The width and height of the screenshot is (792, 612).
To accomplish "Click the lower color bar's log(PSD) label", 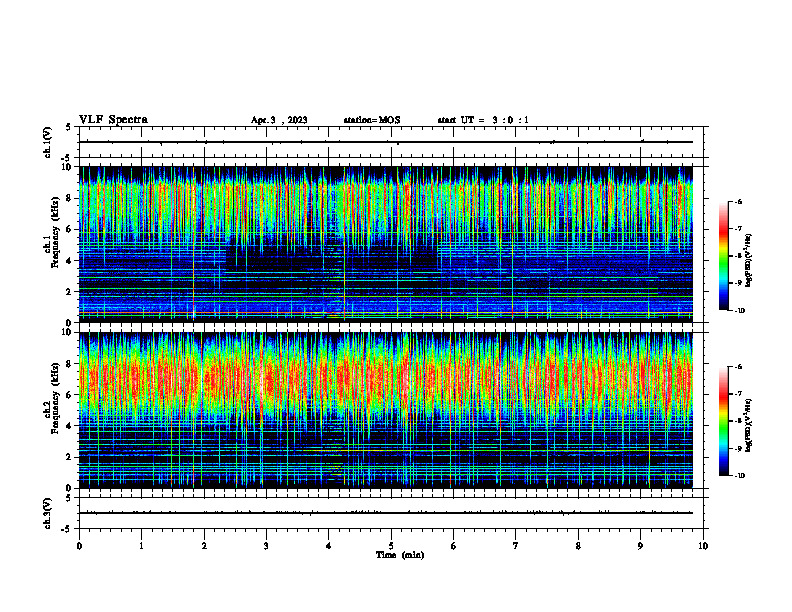I will tap(749, 425).
